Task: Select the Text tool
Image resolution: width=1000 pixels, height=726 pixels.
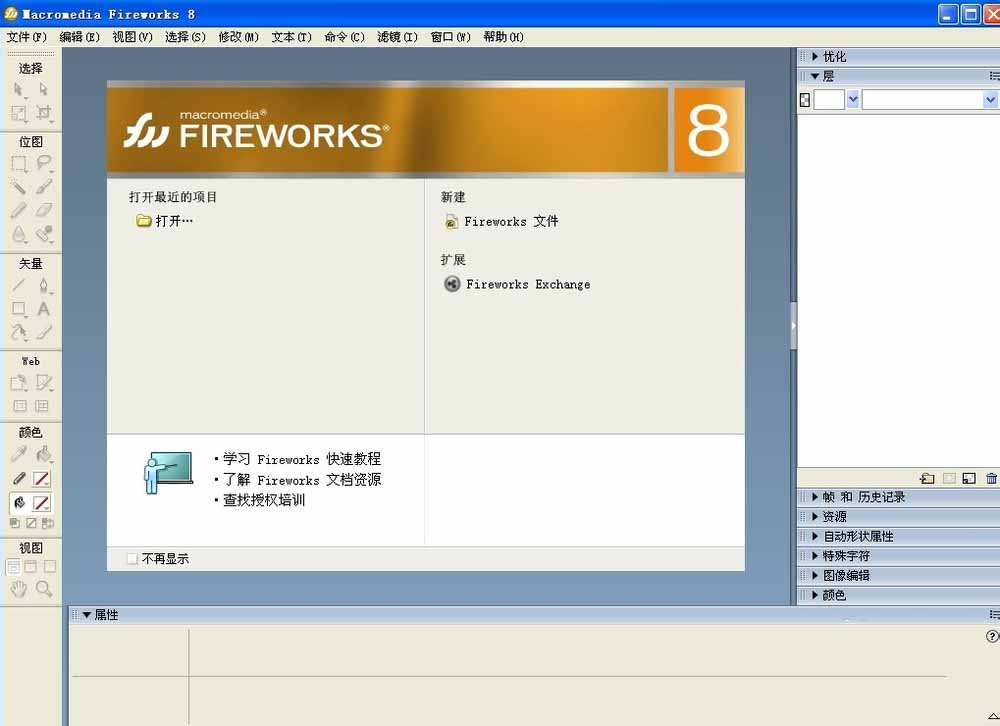Action: [x=42, y=308]
